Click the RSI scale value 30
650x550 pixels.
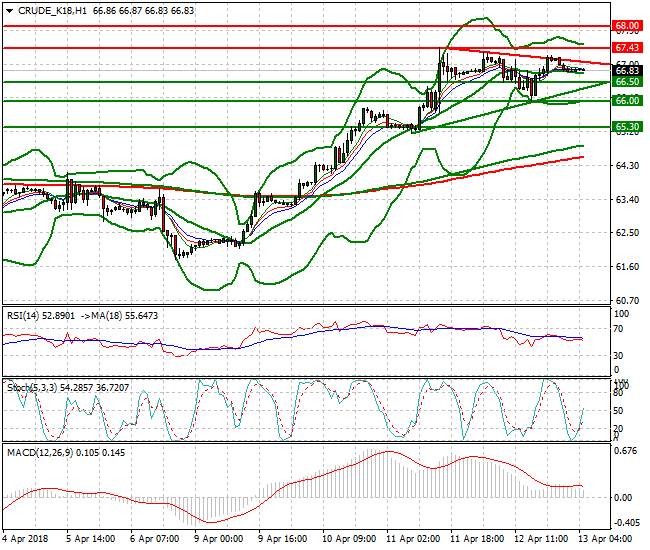618,356
